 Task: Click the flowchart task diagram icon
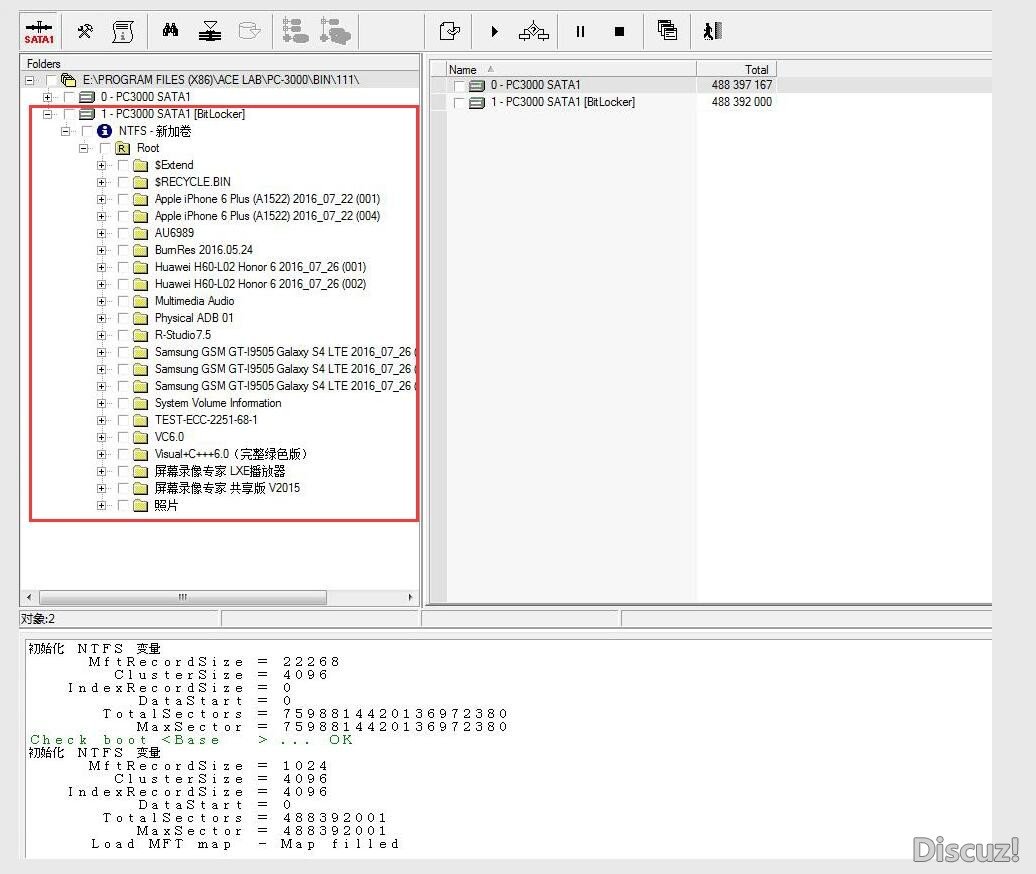point(533,32)
